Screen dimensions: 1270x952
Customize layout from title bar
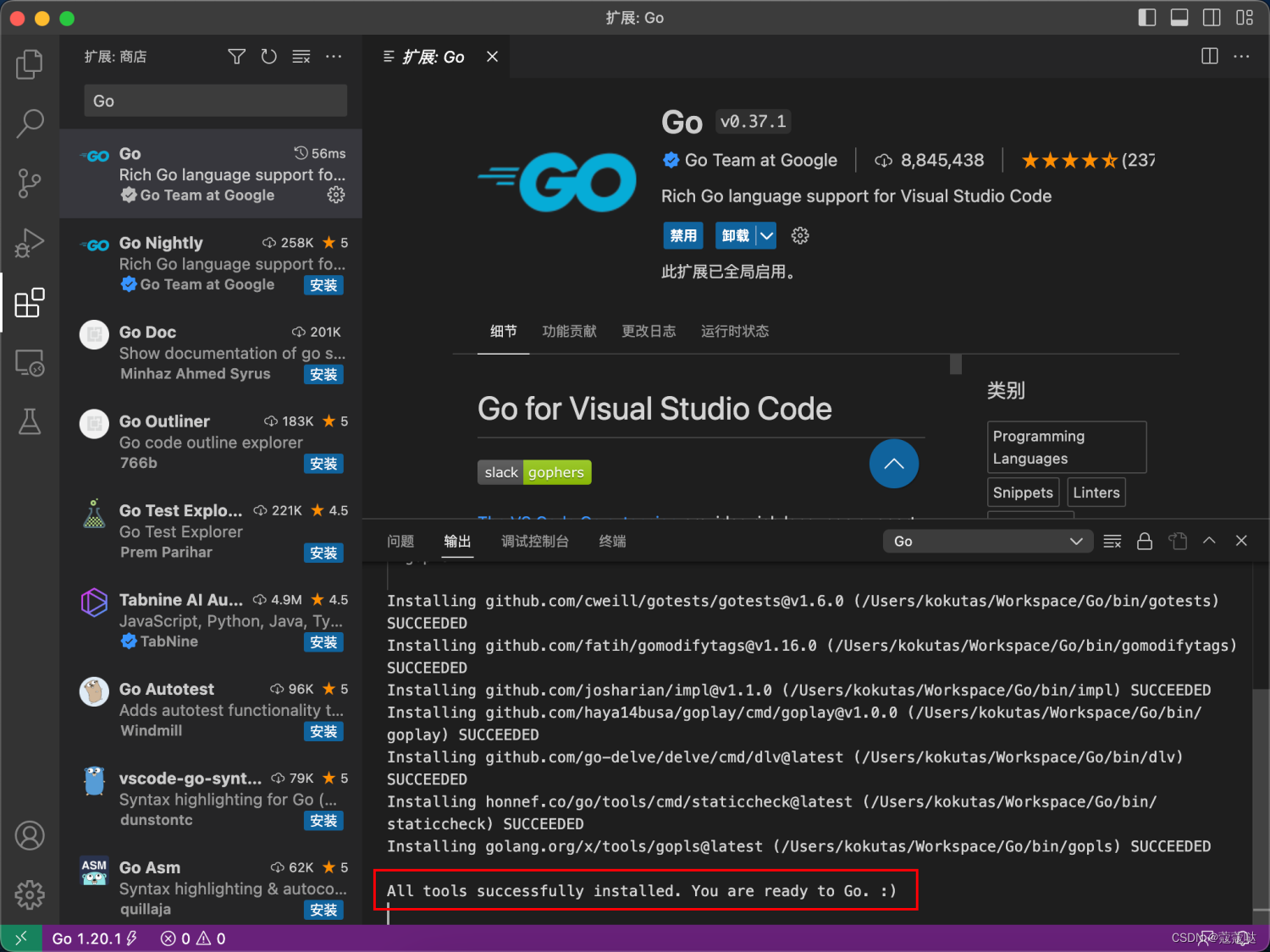tap(1245, 18)
